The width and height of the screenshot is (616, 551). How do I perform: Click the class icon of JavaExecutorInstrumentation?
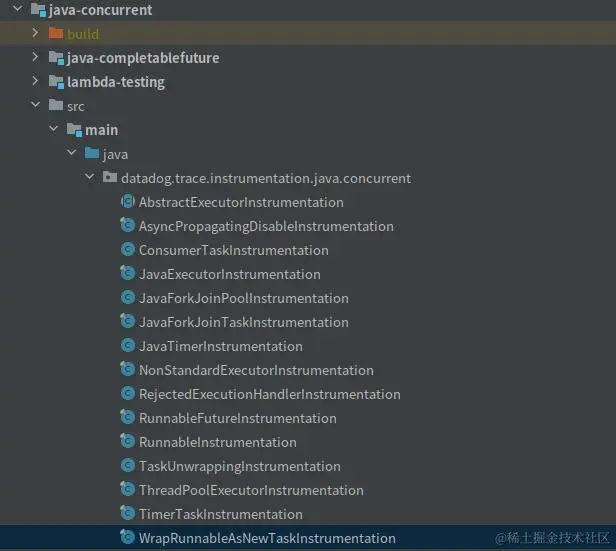128,273
